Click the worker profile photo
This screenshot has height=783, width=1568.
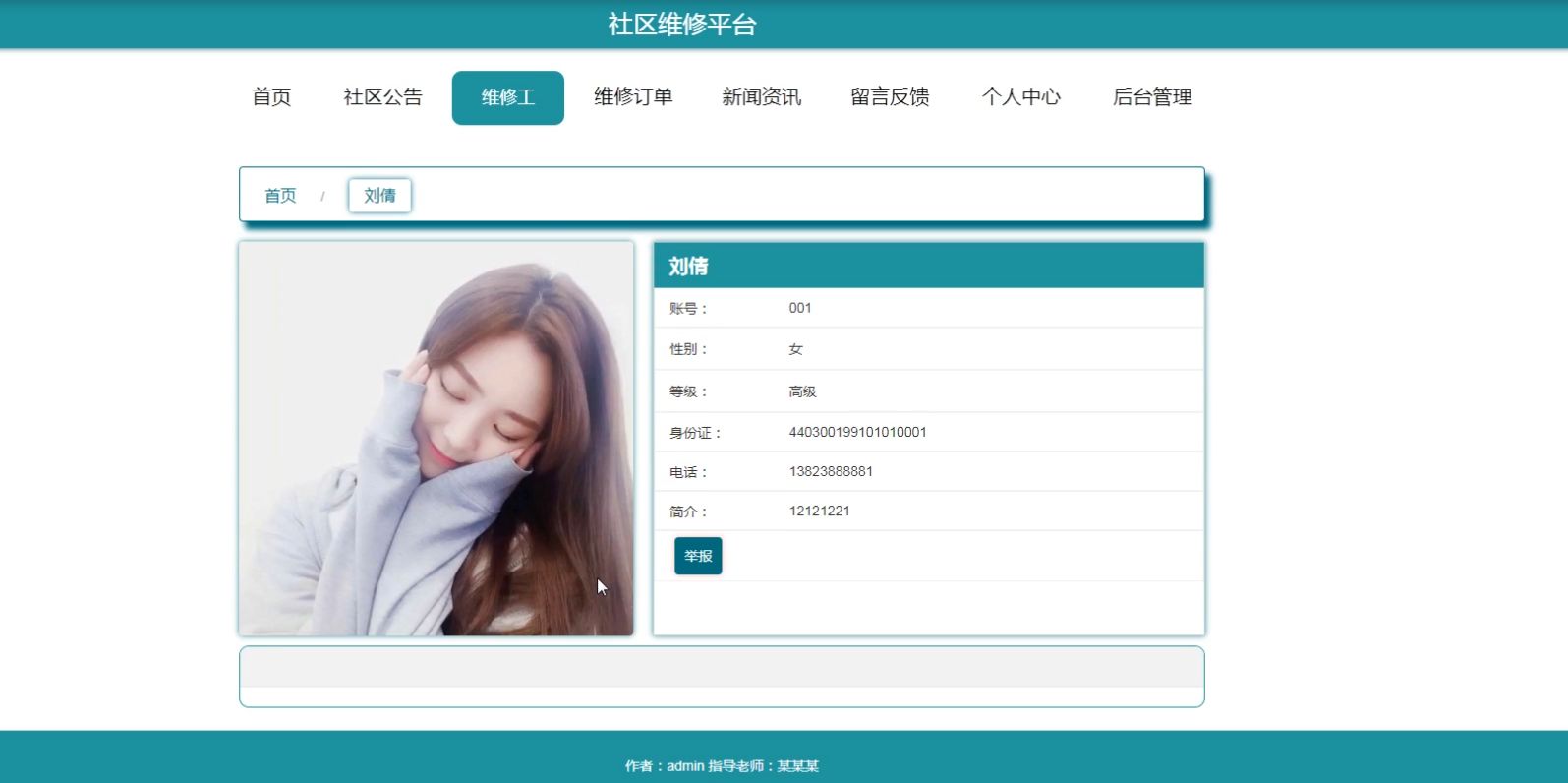click(436, 439)
